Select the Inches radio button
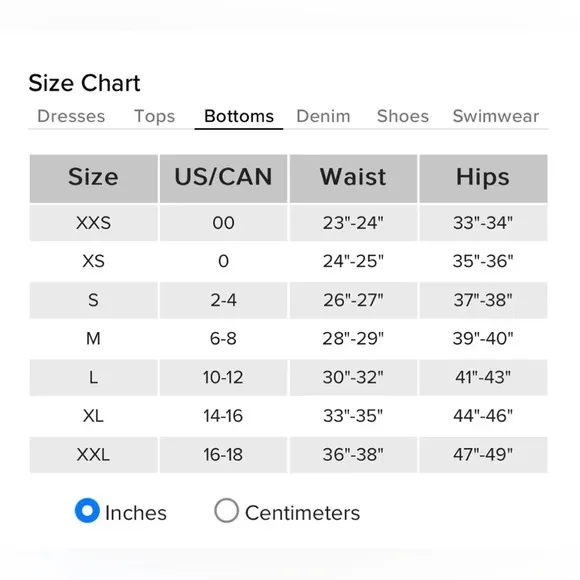580x580 pixels. pos(87,510)
